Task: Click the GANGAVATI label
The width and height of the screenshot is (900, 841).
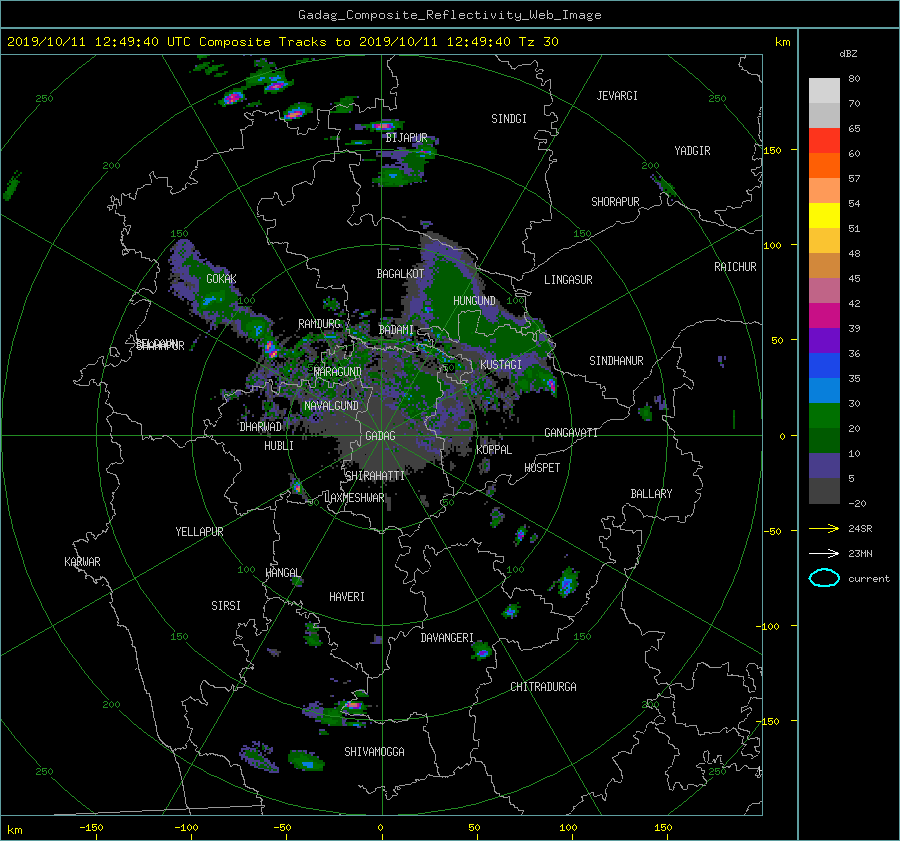Action: [571, 433]
